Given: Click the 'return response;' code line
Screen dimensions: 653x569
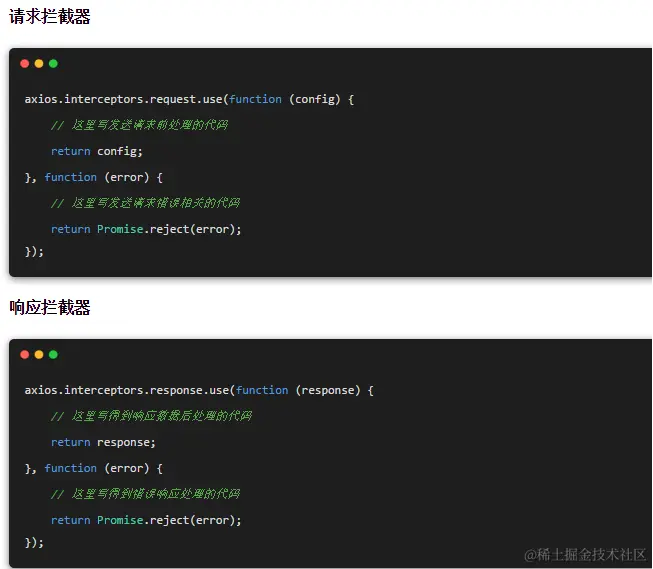Looking at the screenshot, I should pyautogui.click(x=104, y=442).
